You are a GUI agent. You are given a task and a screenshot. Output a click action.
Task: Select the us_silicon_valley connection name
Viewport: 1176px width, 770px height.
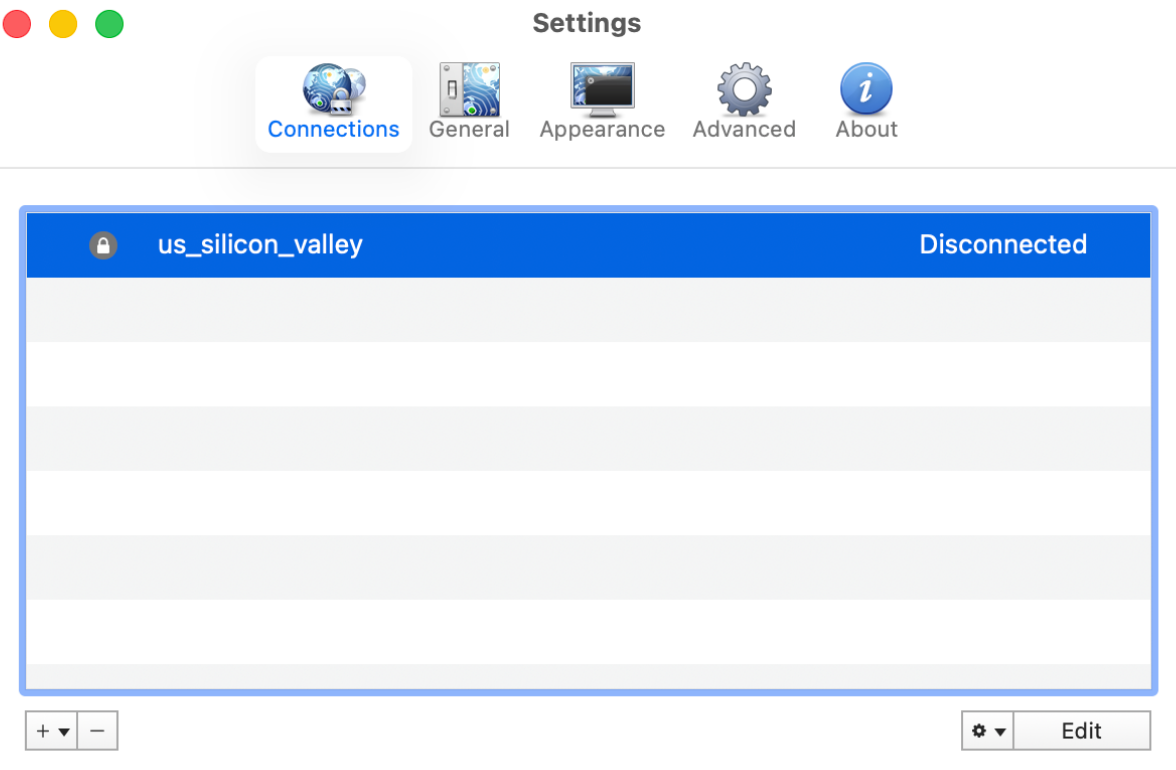(260, 244)
